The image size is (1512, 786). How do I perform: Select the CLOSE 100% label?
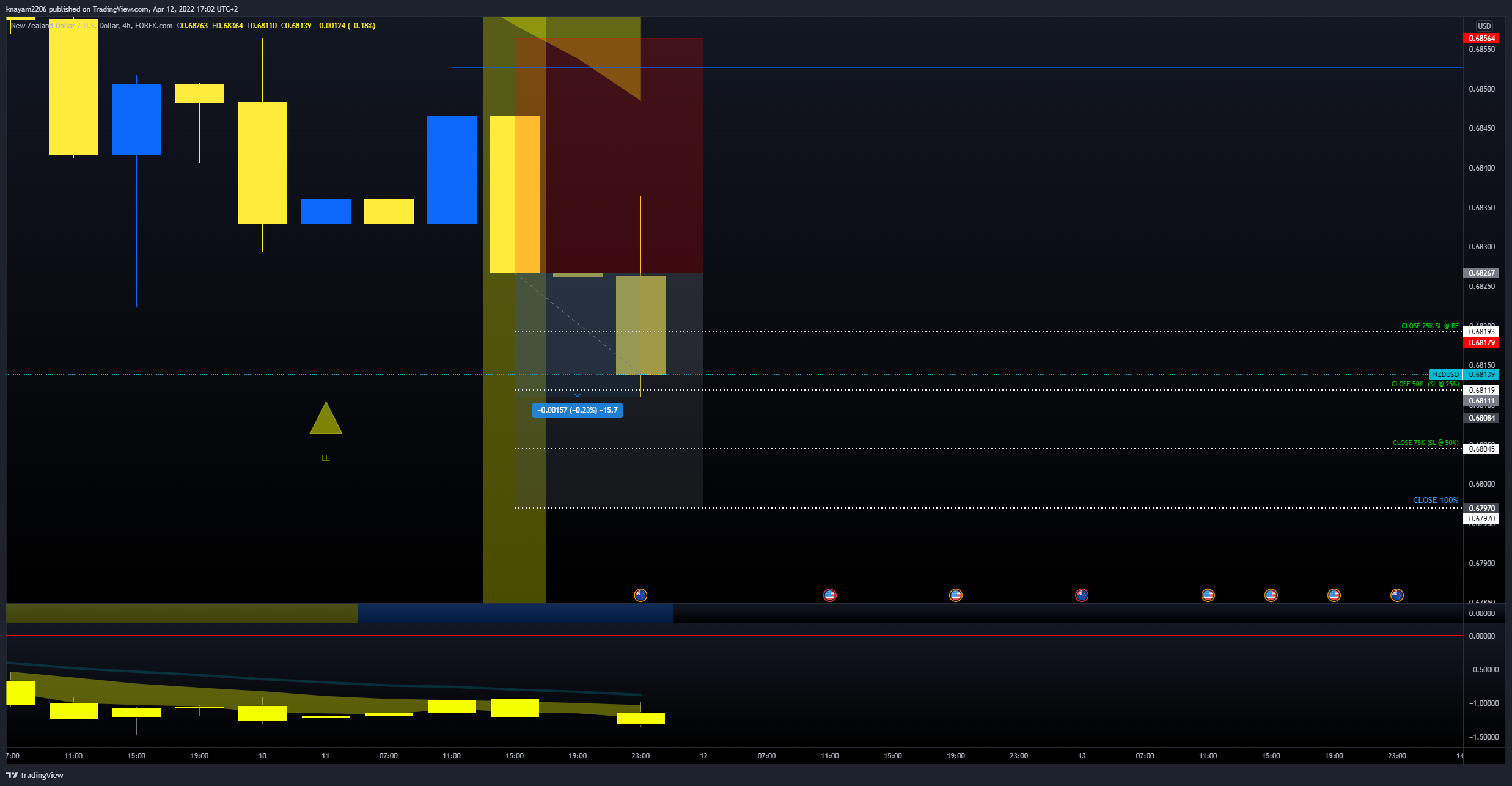(x=1436, y=500)
